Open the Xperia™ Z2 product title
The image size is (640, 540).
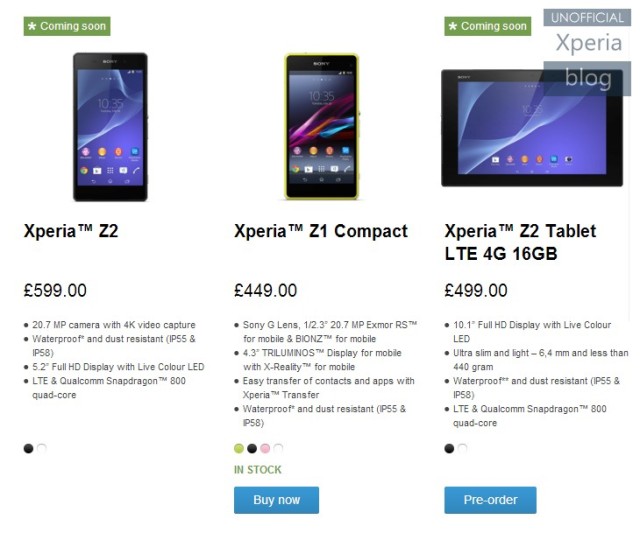coord(71,231)
